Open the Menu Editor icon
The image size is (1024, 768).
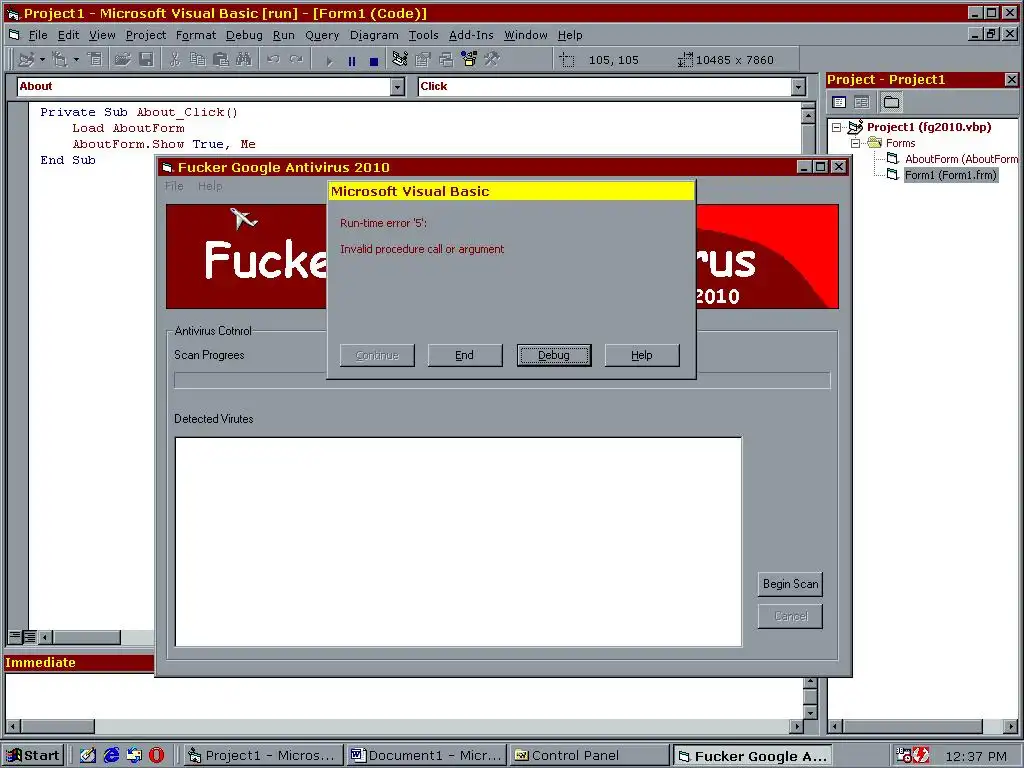pos(95,59)
